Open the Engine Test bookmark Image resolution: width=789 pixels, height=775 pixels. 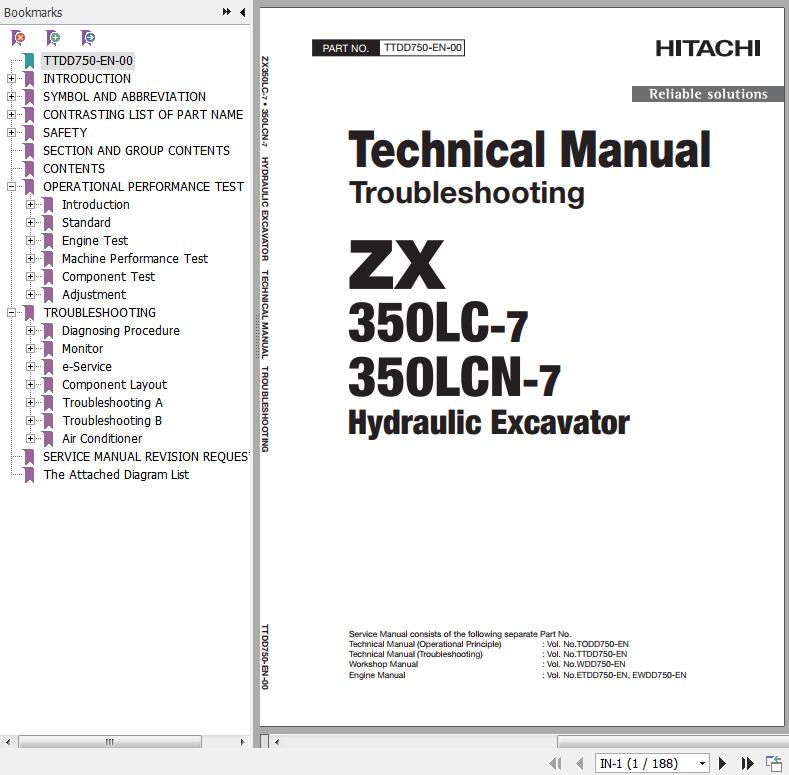click(95, 241)
